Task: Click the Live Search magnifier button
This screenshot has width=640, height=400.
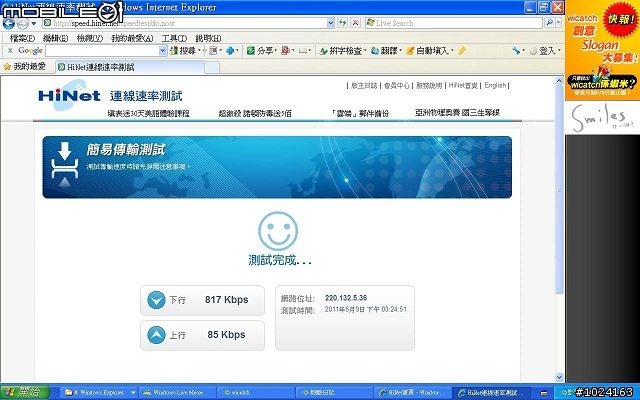Action: [550, 23]
